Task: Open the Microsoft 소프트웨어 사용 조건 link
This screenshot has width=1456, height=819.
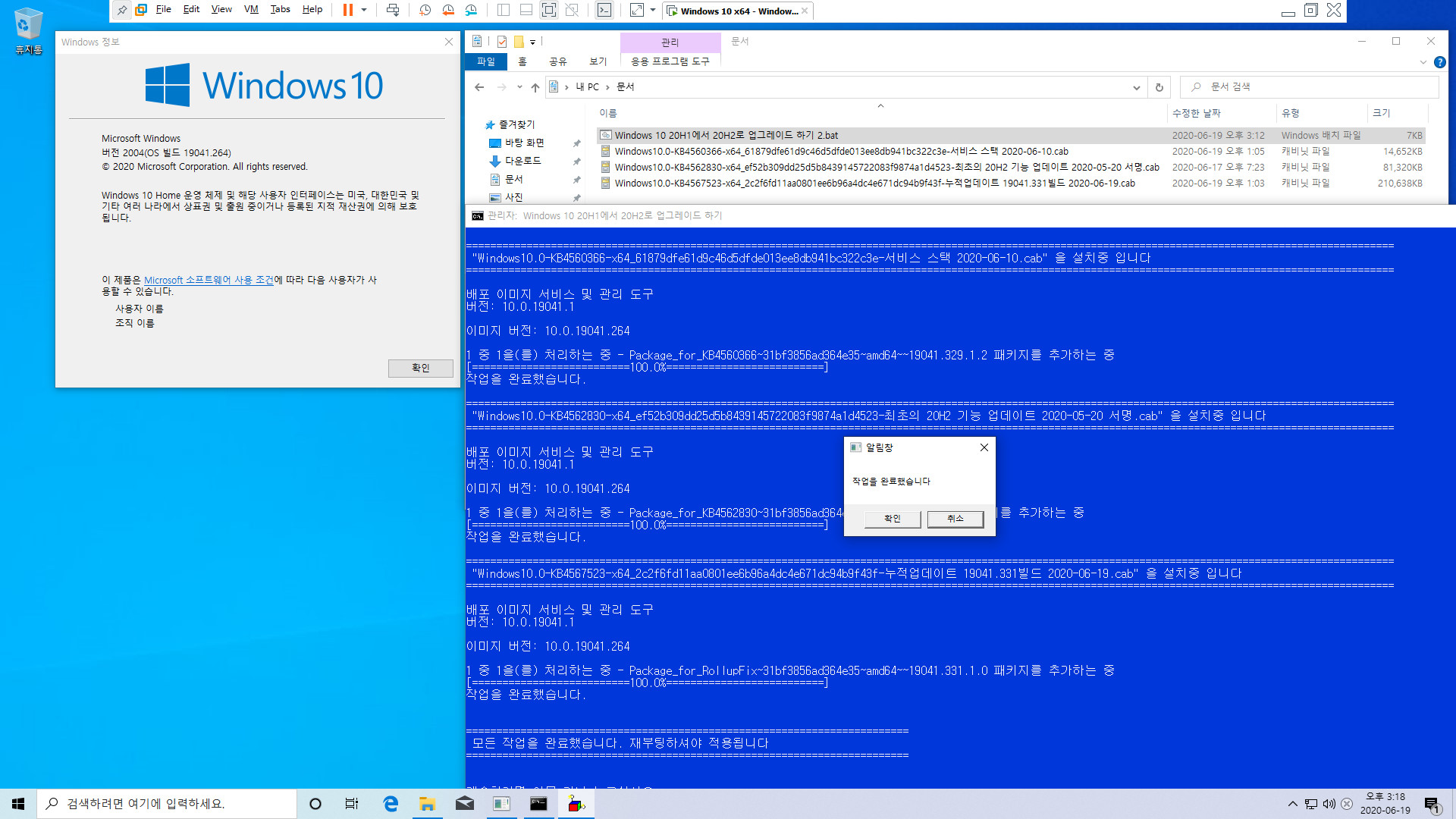Action: [x=209, y=280]
